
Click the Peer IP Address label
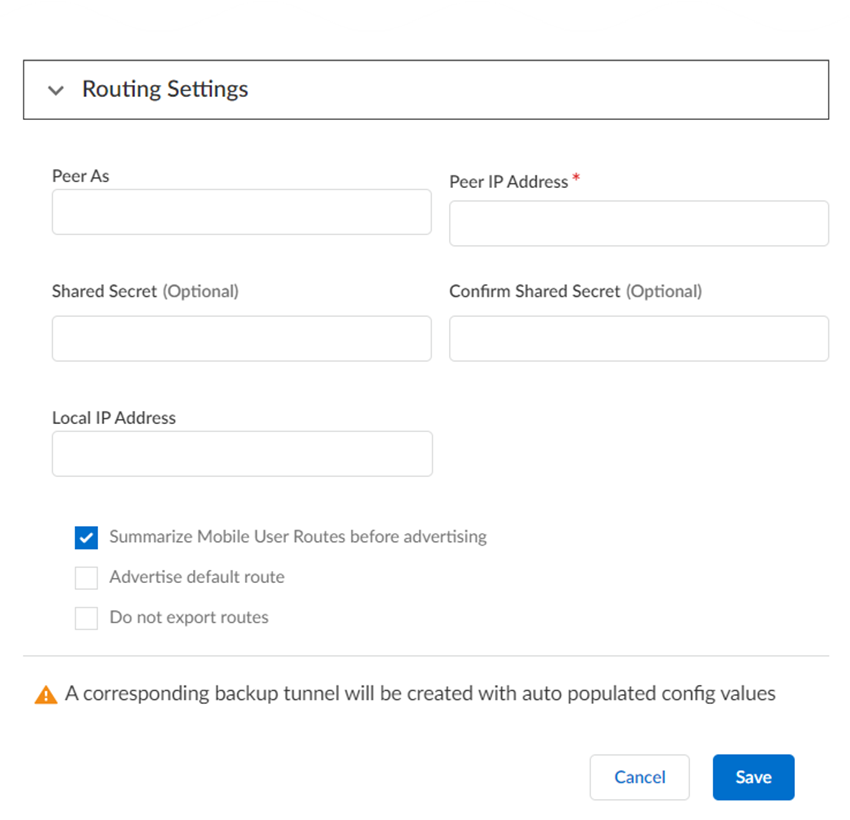click(508, 182)
